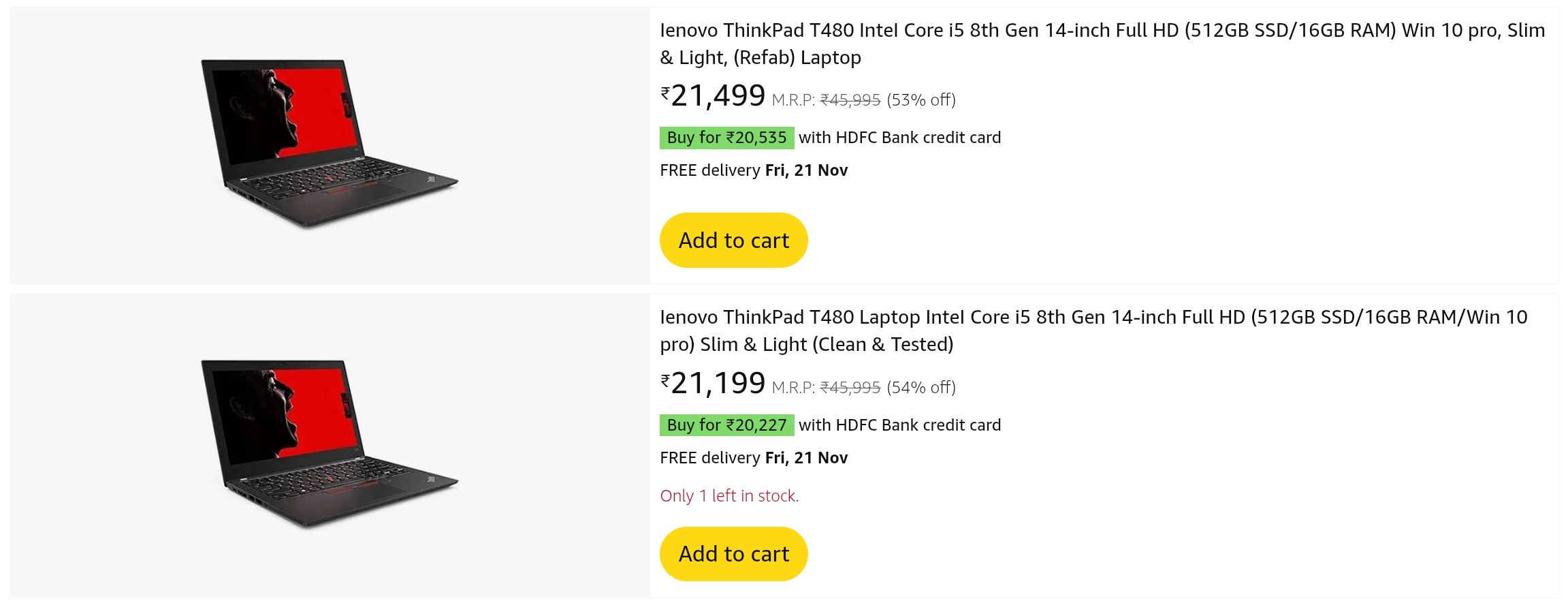
Task: Click the Only 1 left in stock notice
Action: [729, 496]
